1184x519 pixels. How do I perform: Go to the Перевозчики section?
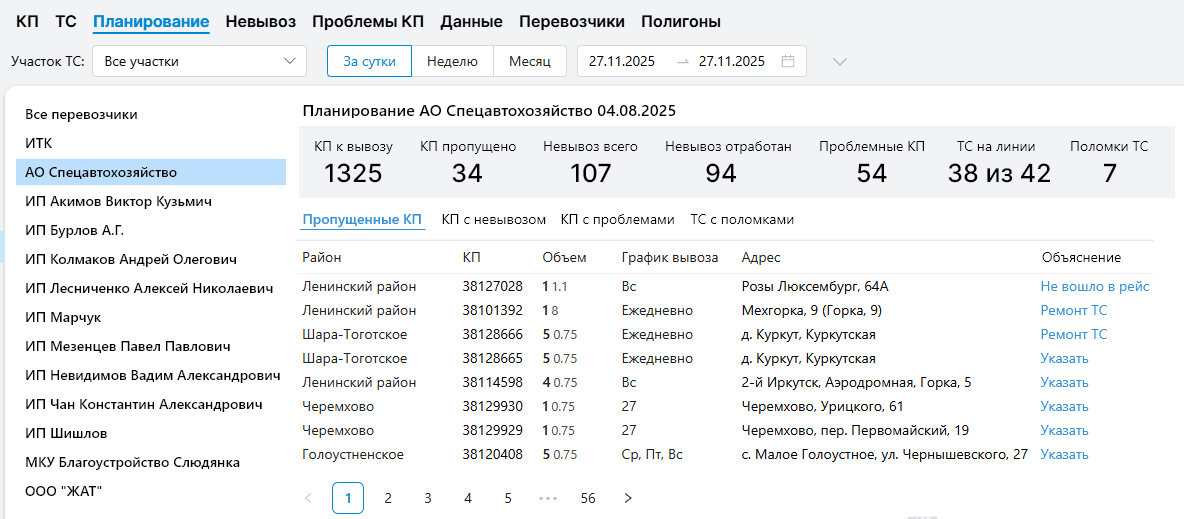point(572,21)
